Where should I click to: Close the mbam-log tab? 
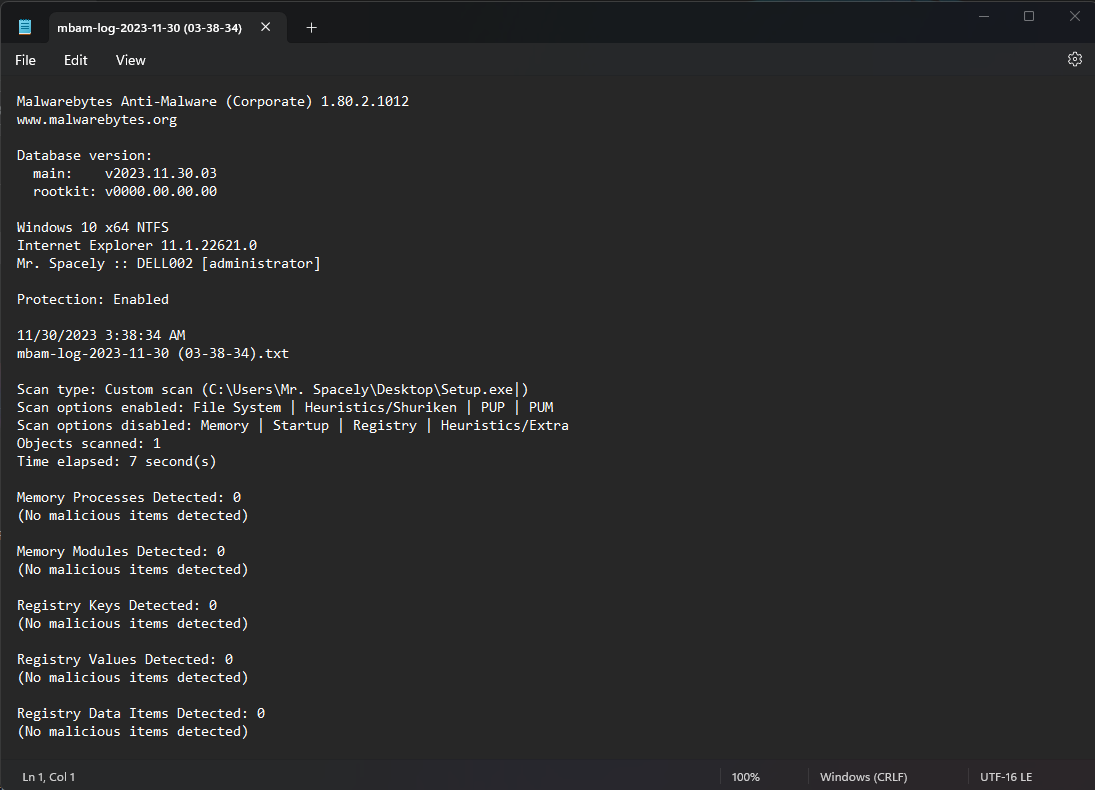pyautogui.click(x=266, y=27)
